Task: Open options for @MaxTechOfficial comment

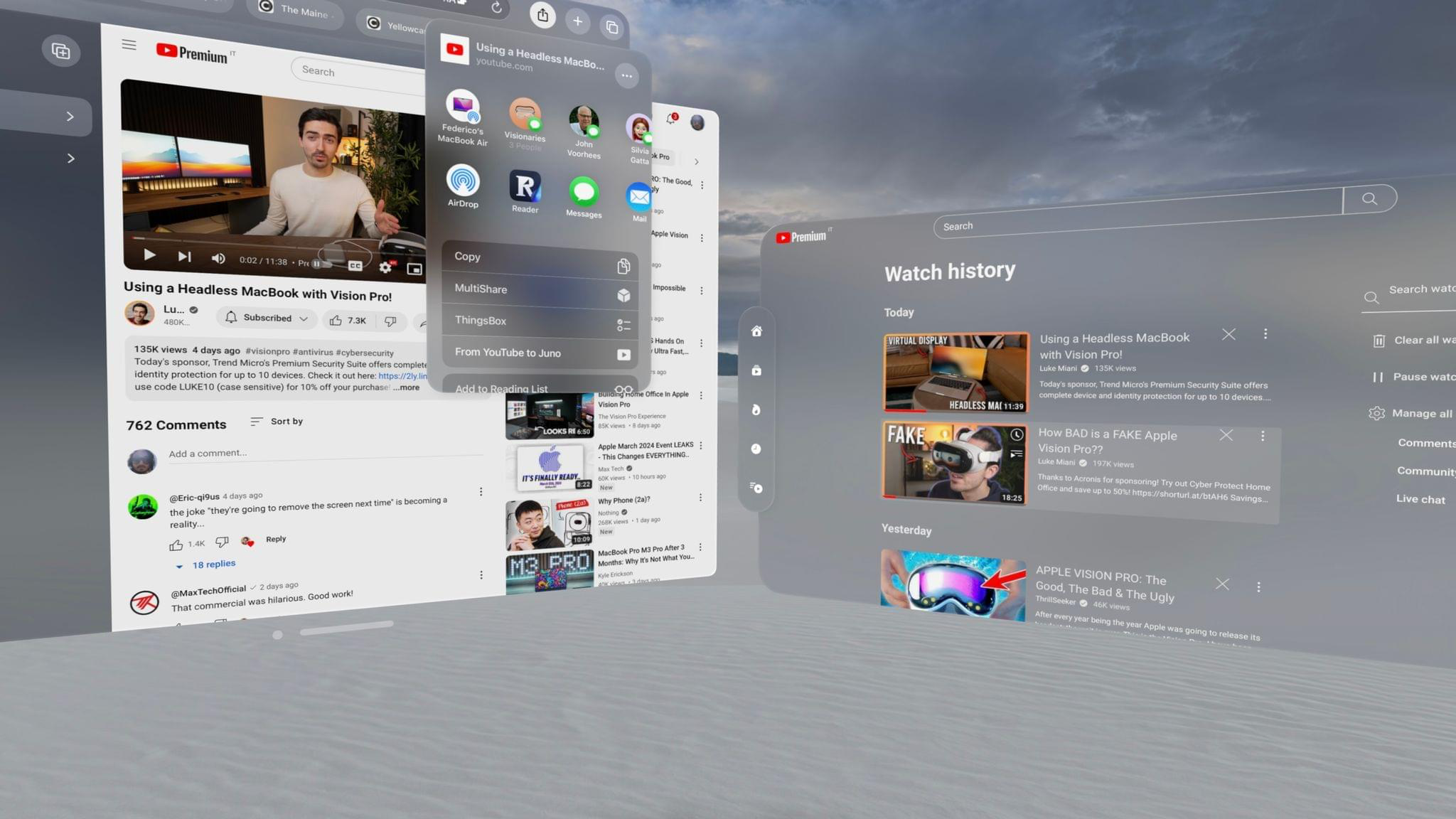Action: pos(481,574)
